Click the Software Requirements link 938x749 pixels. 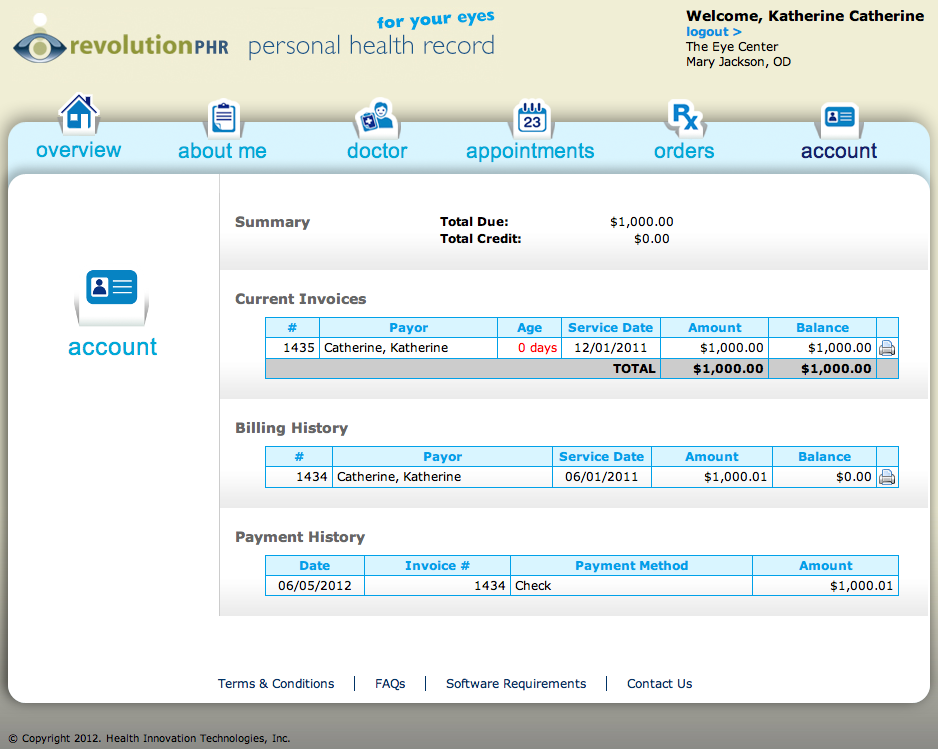[516, 684]
